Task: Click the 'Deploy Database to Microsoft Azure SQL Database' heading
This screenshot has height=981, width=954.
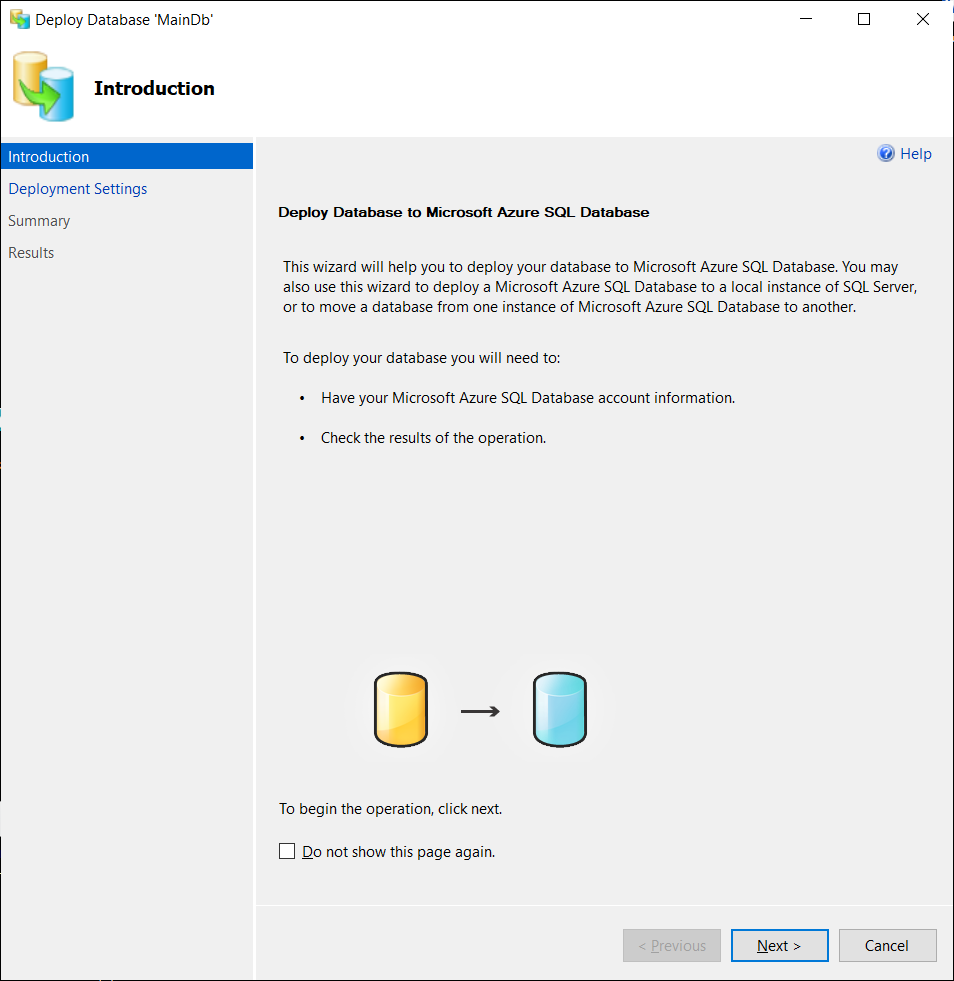Action: (x=464, y=212)
